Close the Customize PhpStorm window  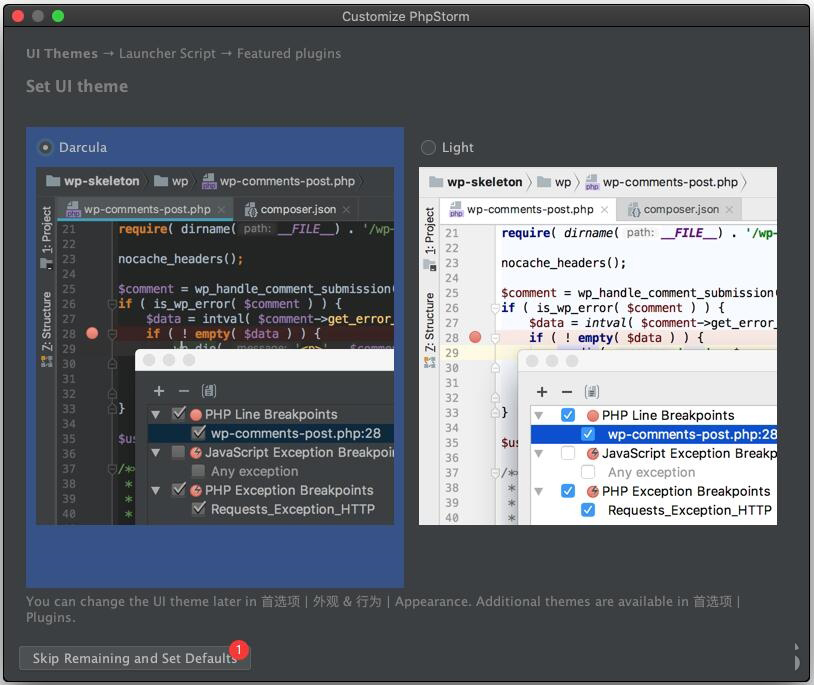18,16
